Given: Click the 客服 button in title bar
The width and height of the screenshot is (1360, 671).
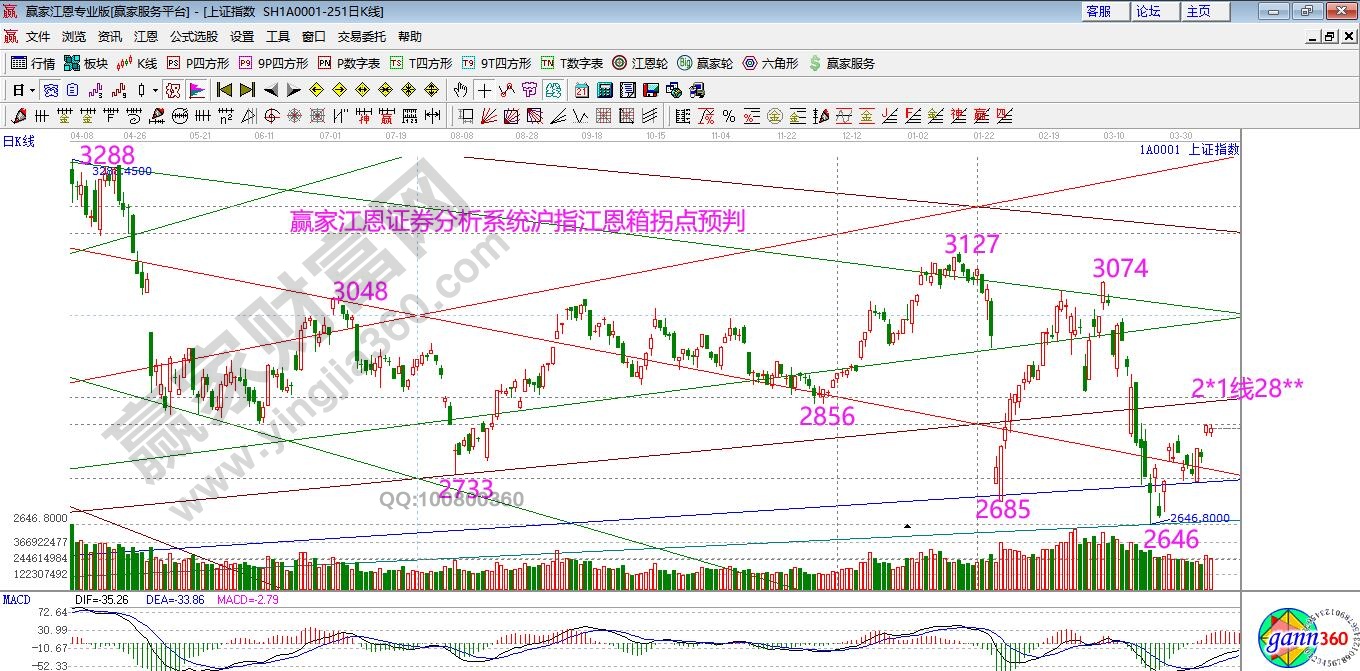Looking at the screenshot, I should (x=1098, y=11).
